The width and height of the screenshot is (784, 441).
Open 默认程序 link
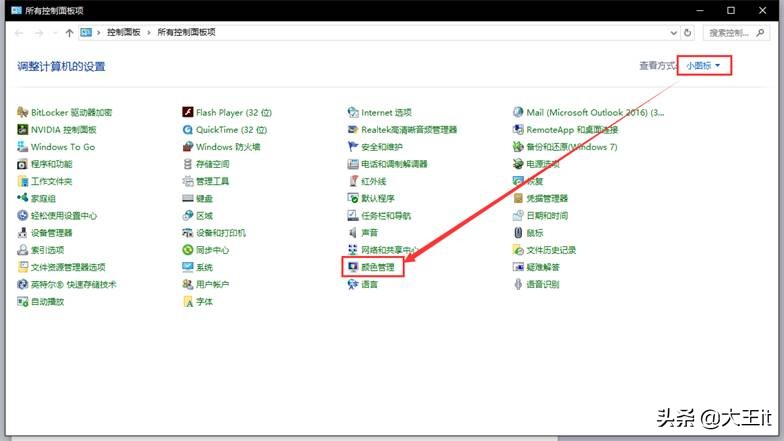click(378, 198)
